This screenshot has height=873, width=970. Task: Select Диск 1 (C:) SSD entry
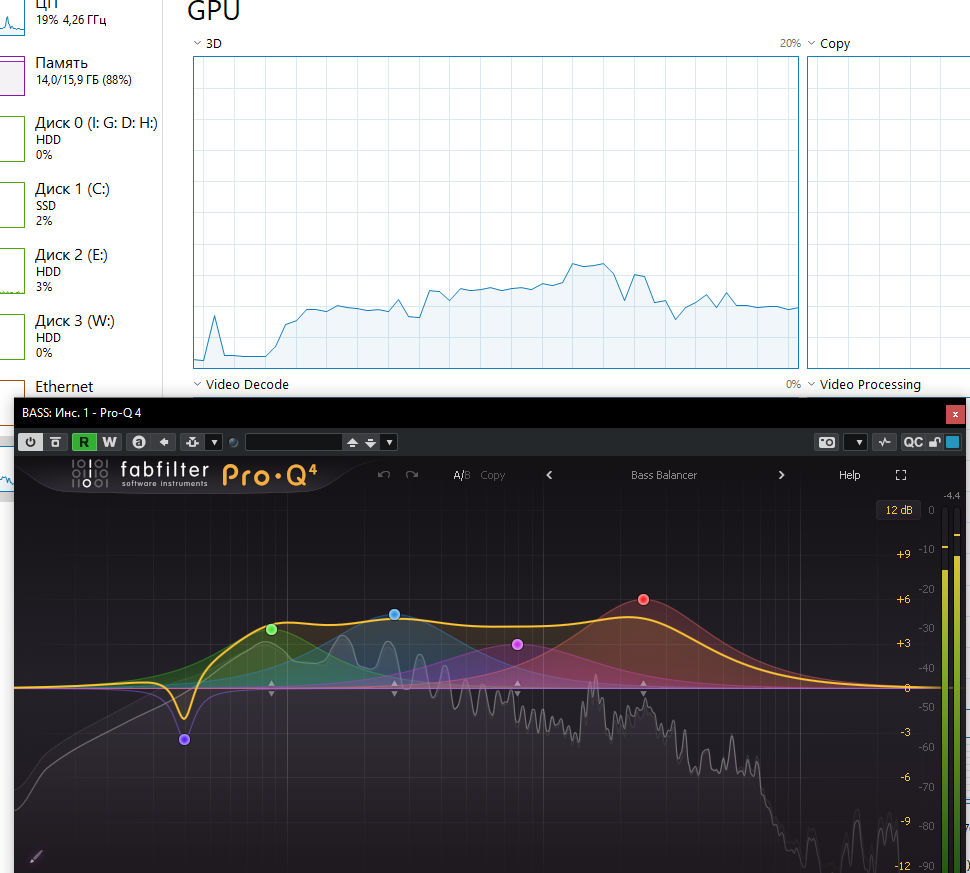coord(80,204)
